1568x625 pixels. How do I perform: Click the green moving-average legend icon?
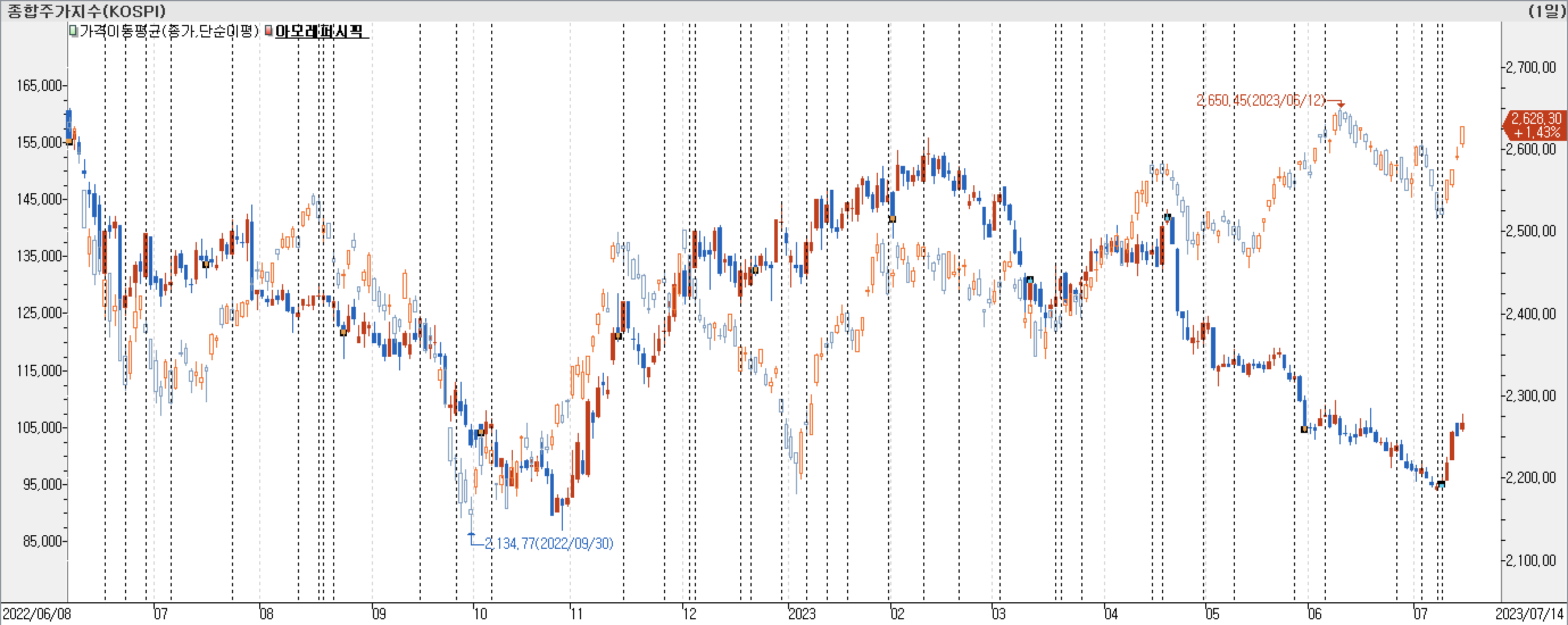(x=74, y=31)
